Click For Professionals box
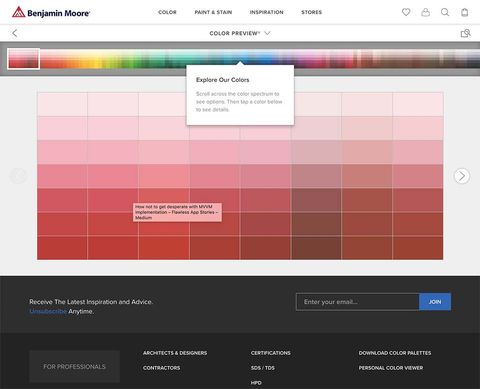 coord(74,366)
